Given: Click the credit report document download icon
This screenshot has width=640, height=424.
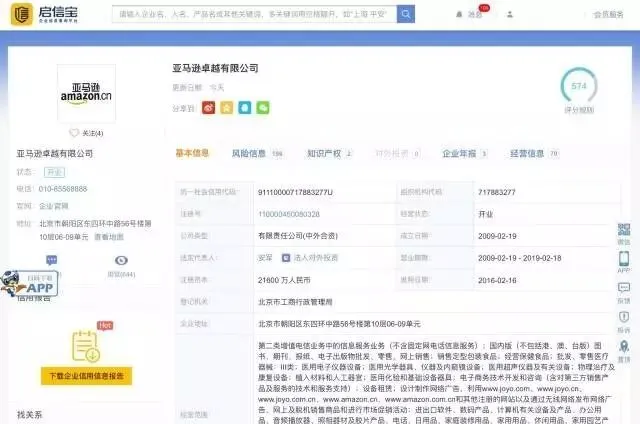Looking at the screenshot, I should (x=85, y=346).
